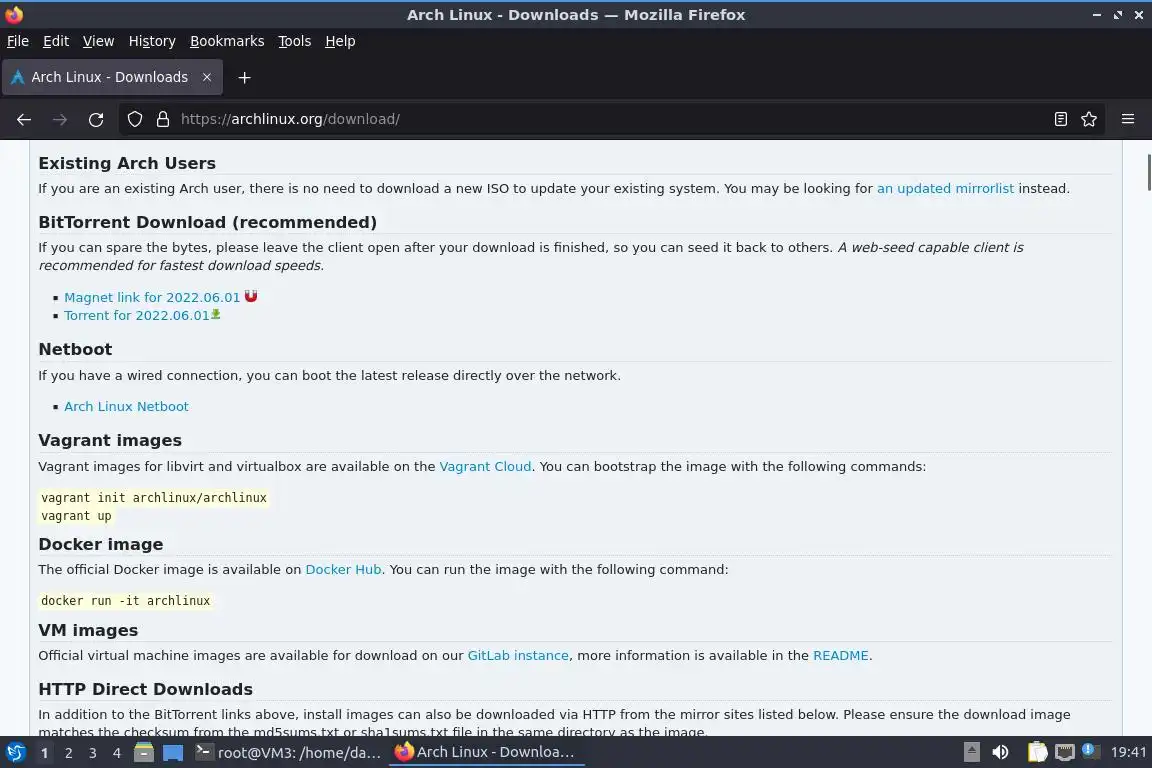The image size is (1152, 768).
Task: Click the page vertical scrollbar thumb
Action: (1148, 172)
